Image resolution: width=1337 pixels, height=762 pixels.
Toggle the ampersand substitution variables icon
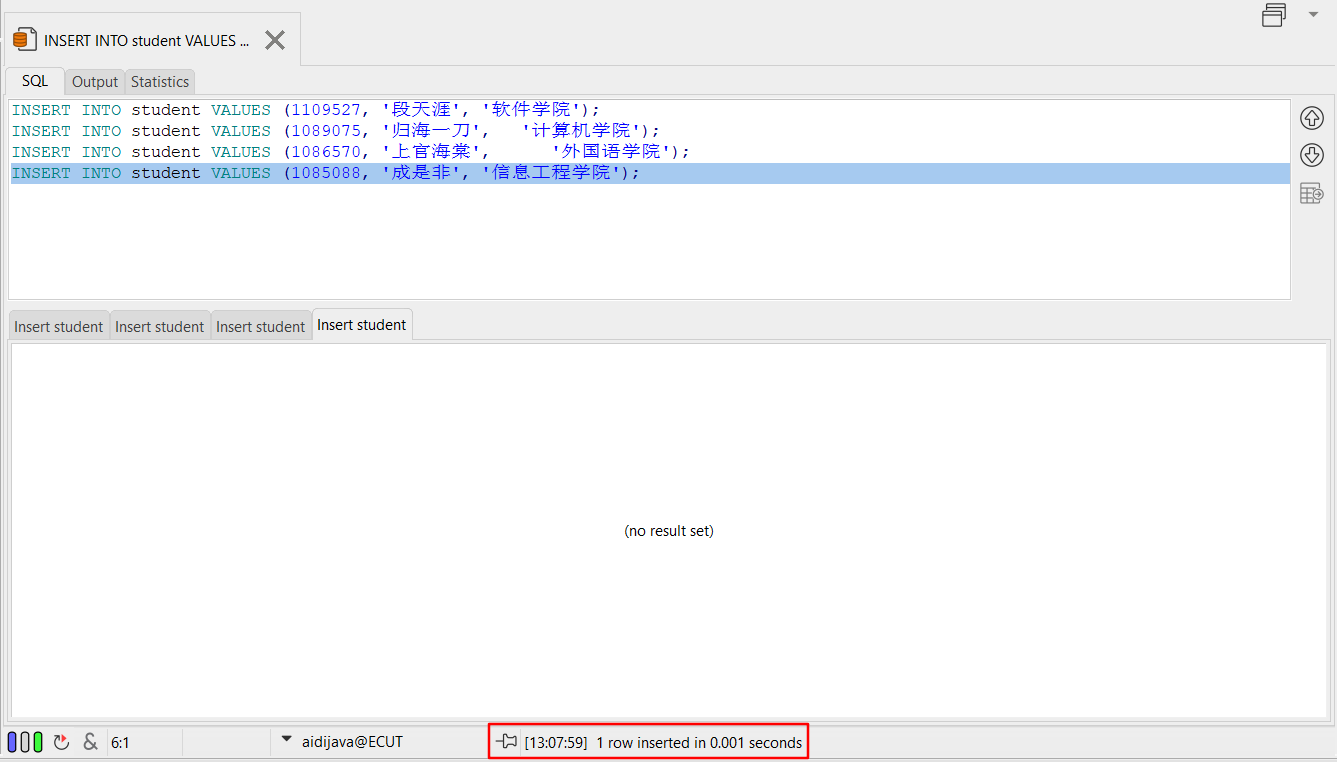(90, 742)
